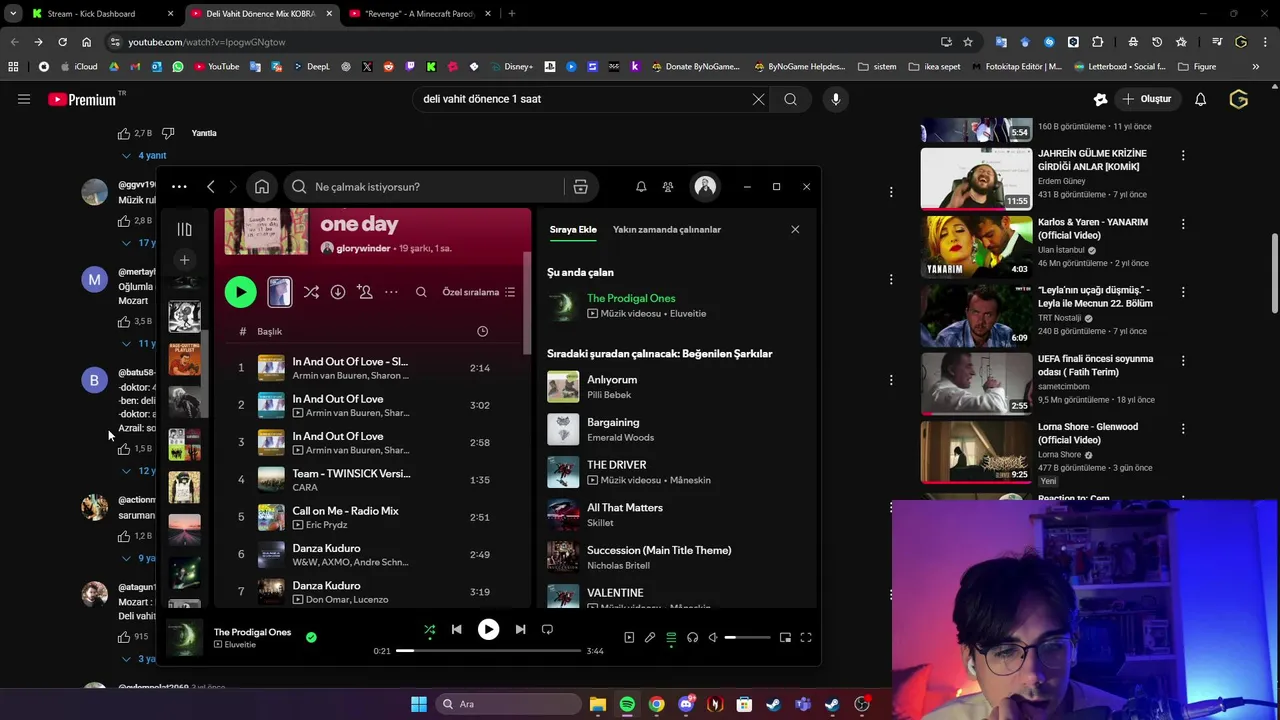Open YouTube hamburger guide menu
1280x720 pixels.
(24, 99)
